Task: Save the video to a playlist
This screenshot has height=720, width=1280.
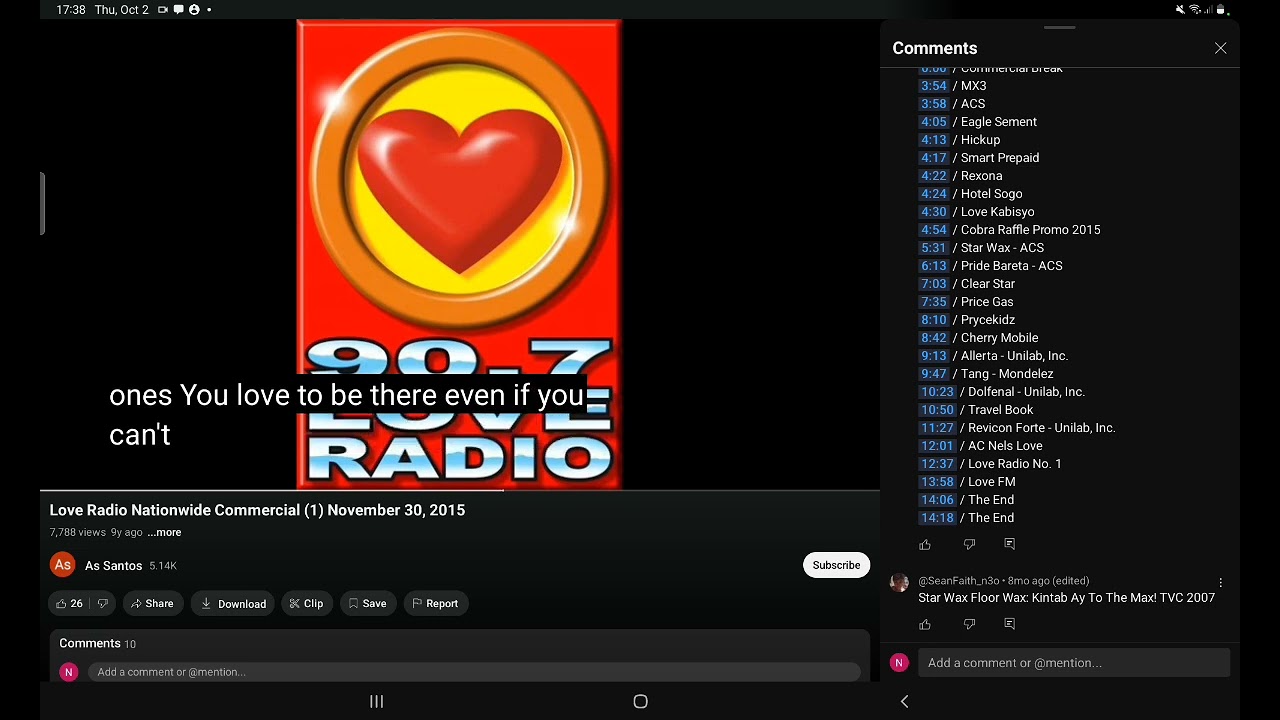Action: pos(367,603)
